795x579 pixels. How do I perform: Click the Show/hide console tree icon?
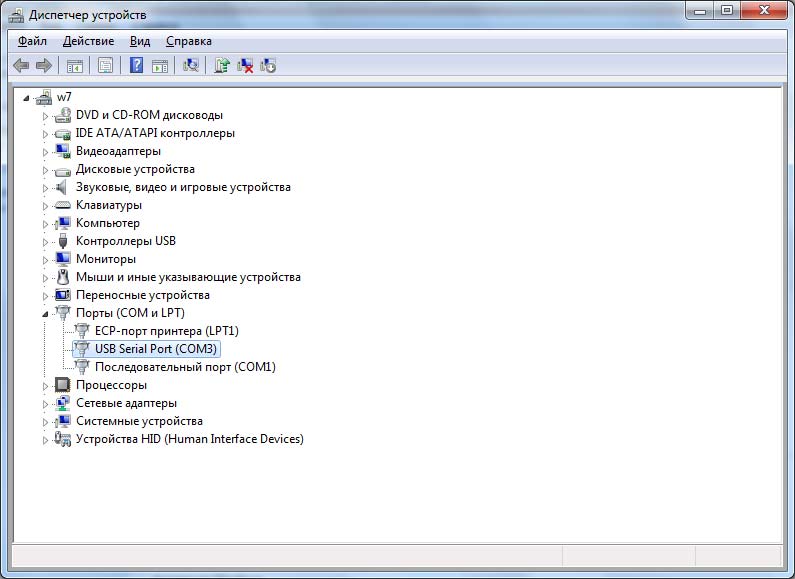(x=74, y=65)
